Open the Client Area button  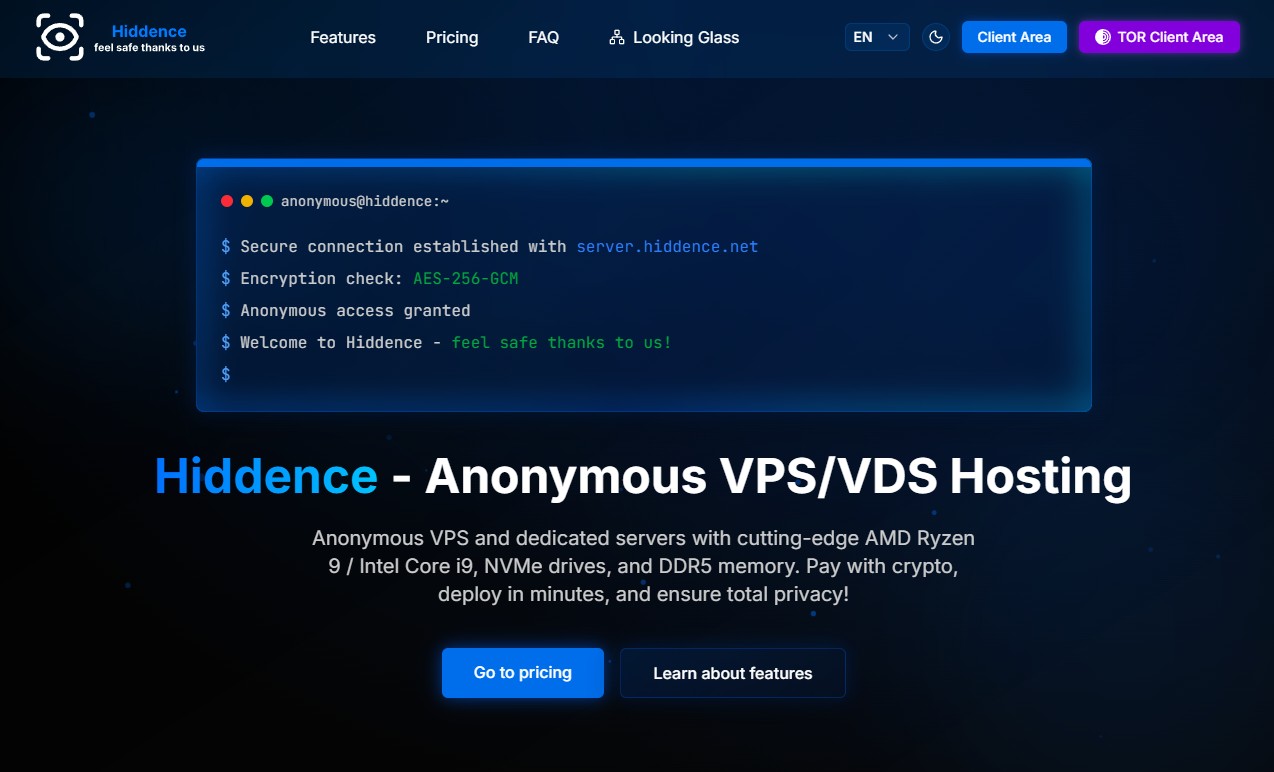click(x=1014, y=37)
